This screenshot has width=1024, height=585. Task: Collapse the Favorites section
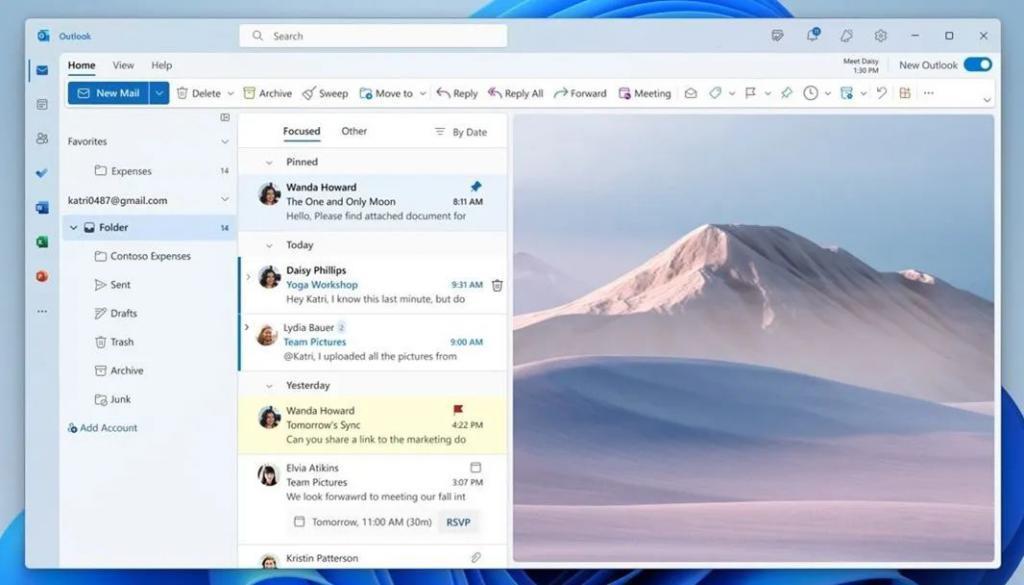(224, 142)
